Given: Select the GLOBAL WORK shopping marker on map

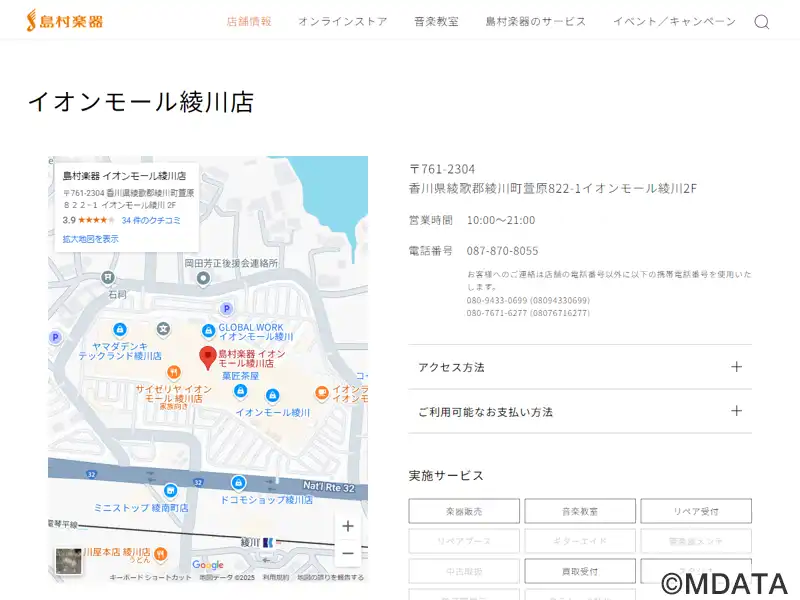Looking at the screenshot, I should pos(208,331).
